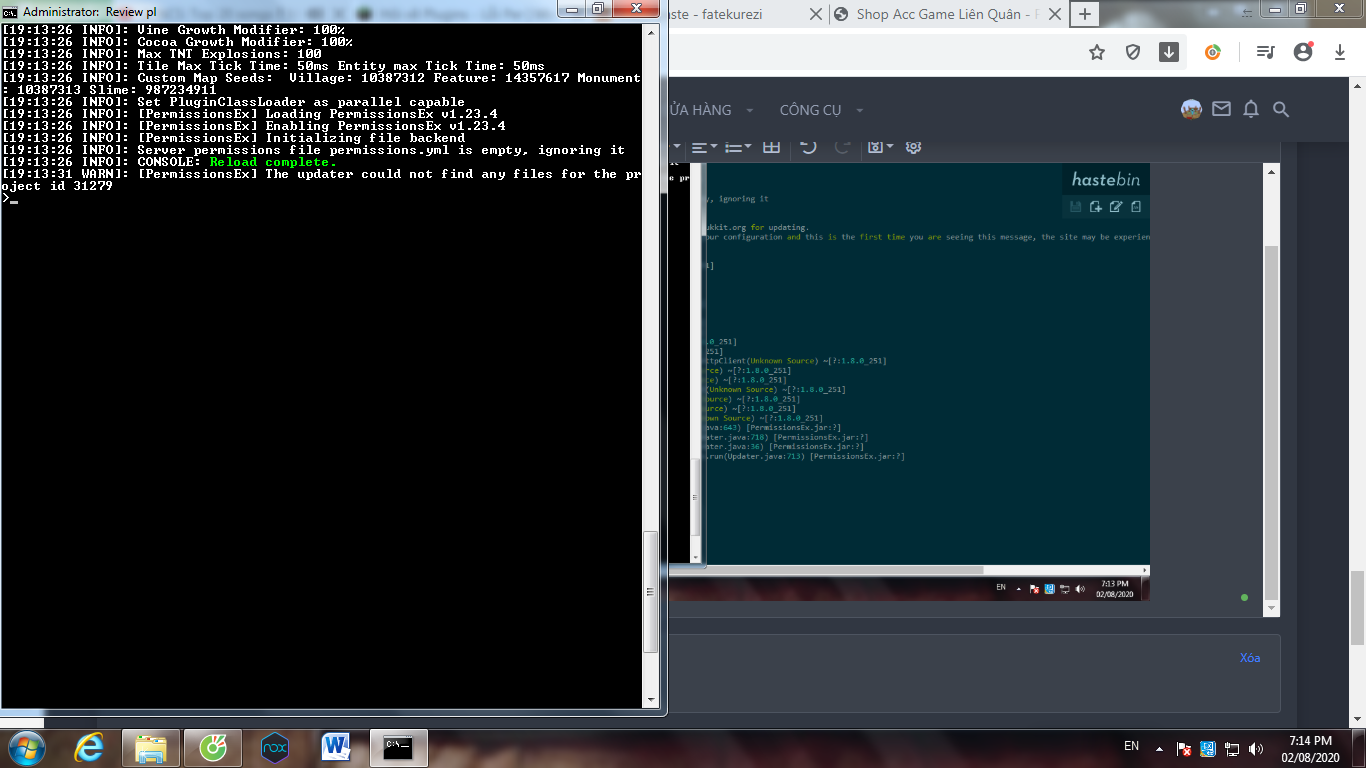Open the browser profile account icon
This screenshot has height=768, width=1366.
pyautogui.click(x=1302, y=52)
